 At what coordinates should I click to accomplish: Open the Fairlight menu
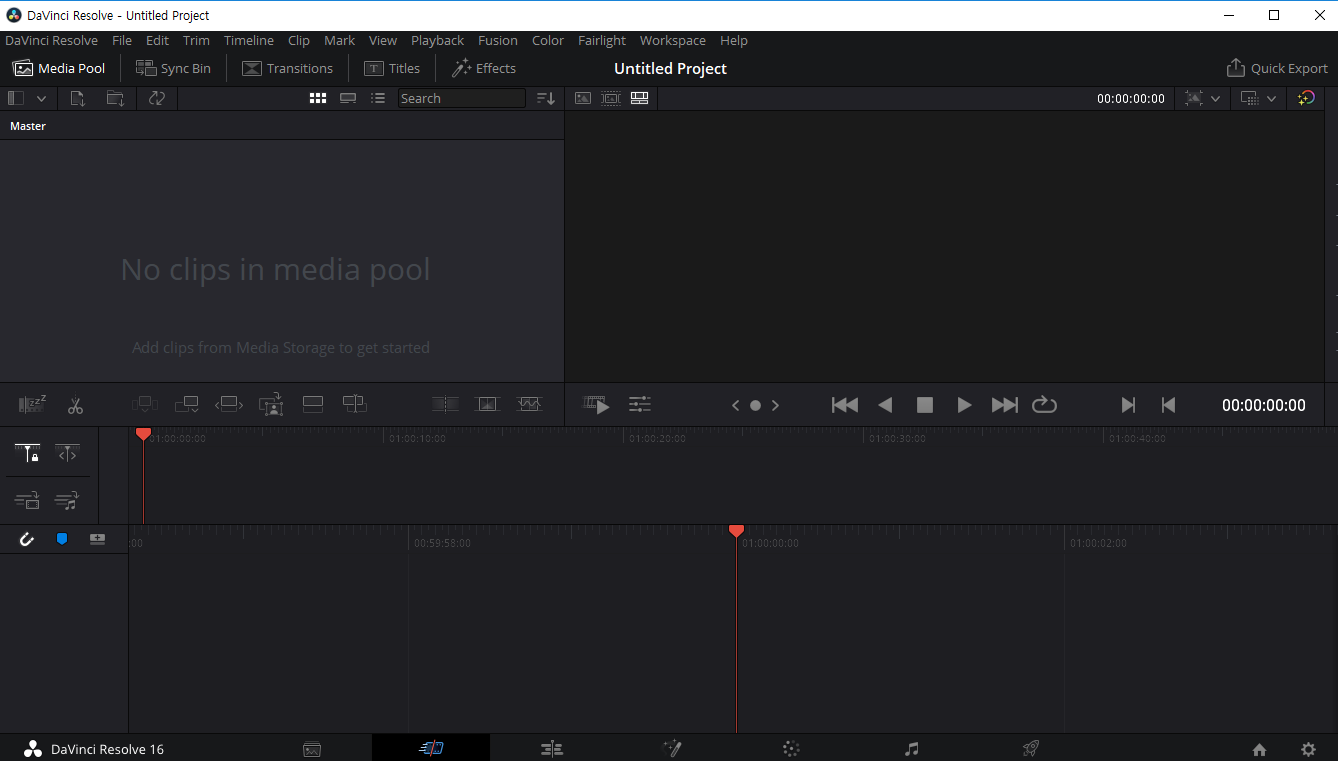coord(602,41)
